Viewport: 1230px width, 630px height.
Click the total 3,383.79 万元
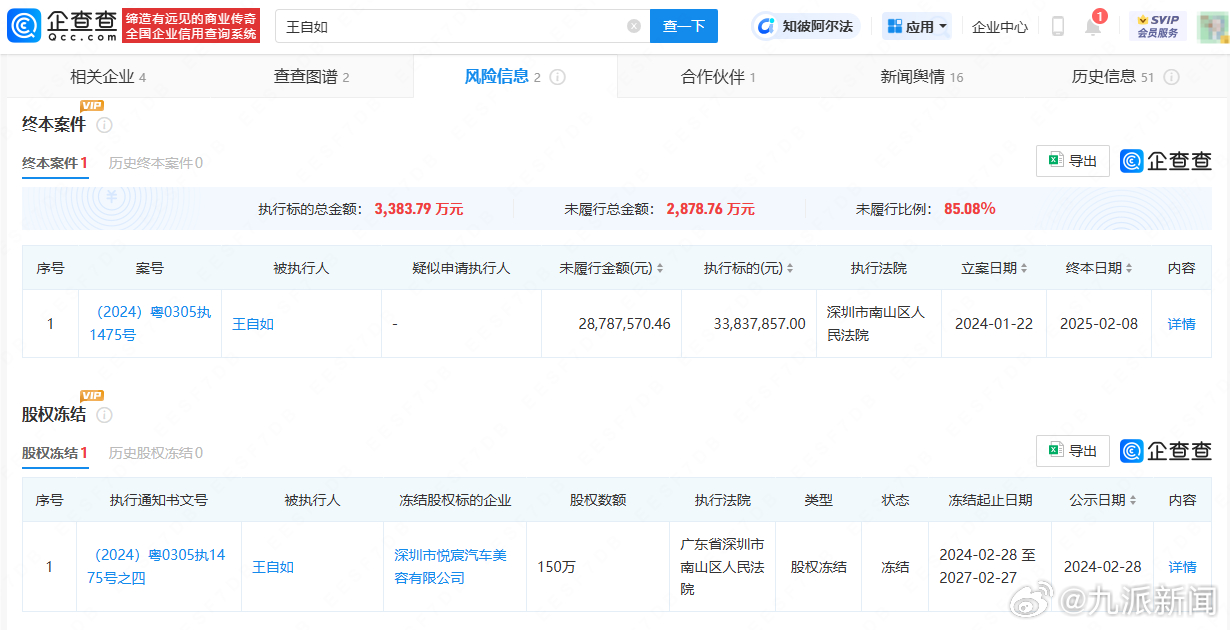[x=419, y=209]
